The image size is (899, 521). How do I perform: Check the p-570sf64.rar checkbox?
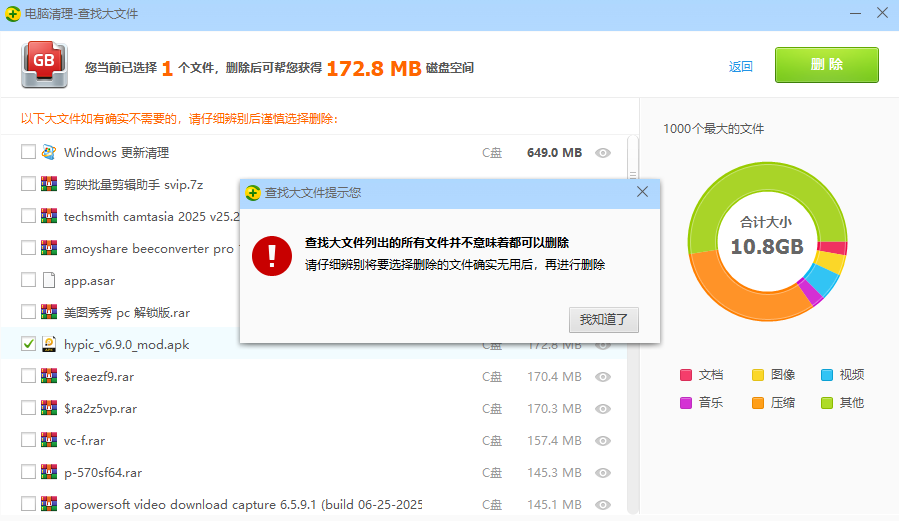click(x=28, y=472)
